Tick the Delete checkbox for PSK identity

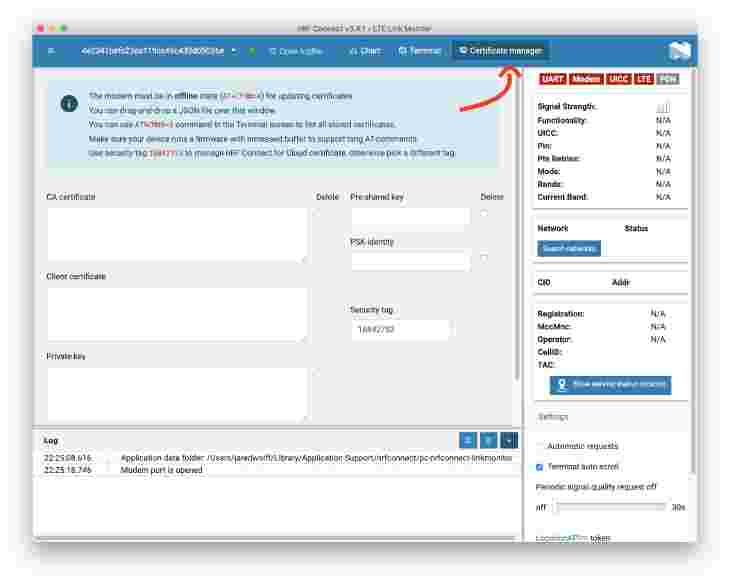[484, 257]
